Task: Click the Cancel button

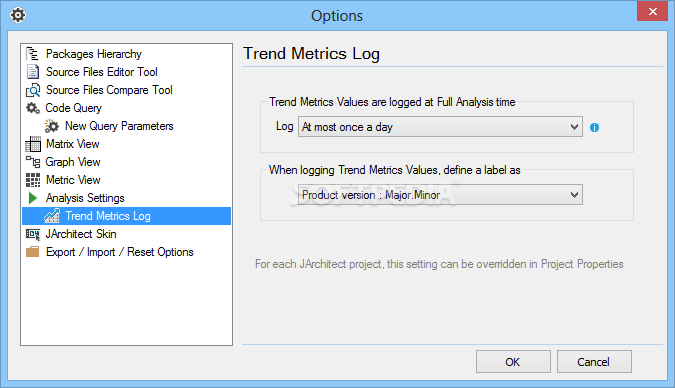Action: coord(594,362)
